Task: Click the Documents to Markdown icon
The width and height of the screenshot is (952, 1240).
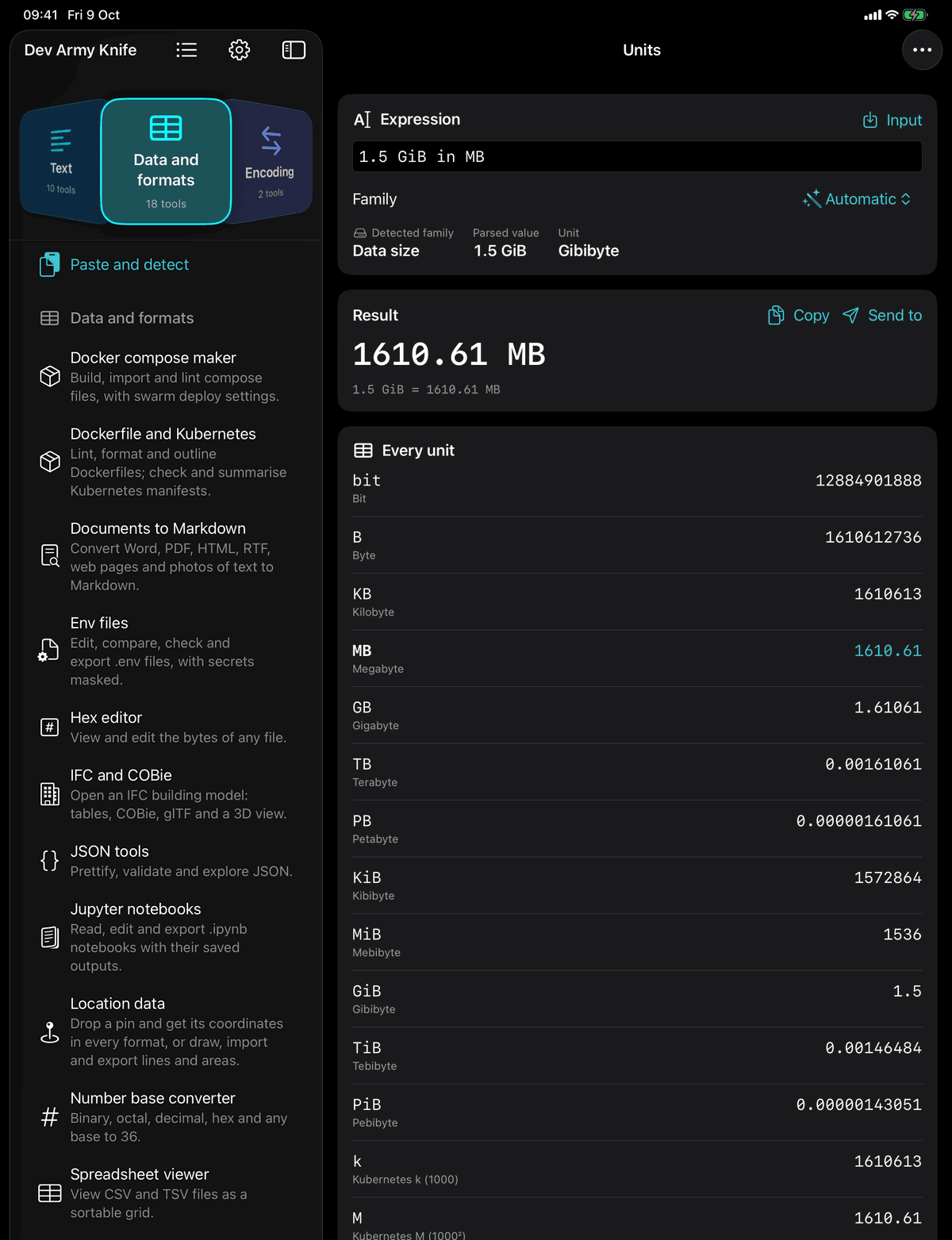Action: (x=50, y=556)
